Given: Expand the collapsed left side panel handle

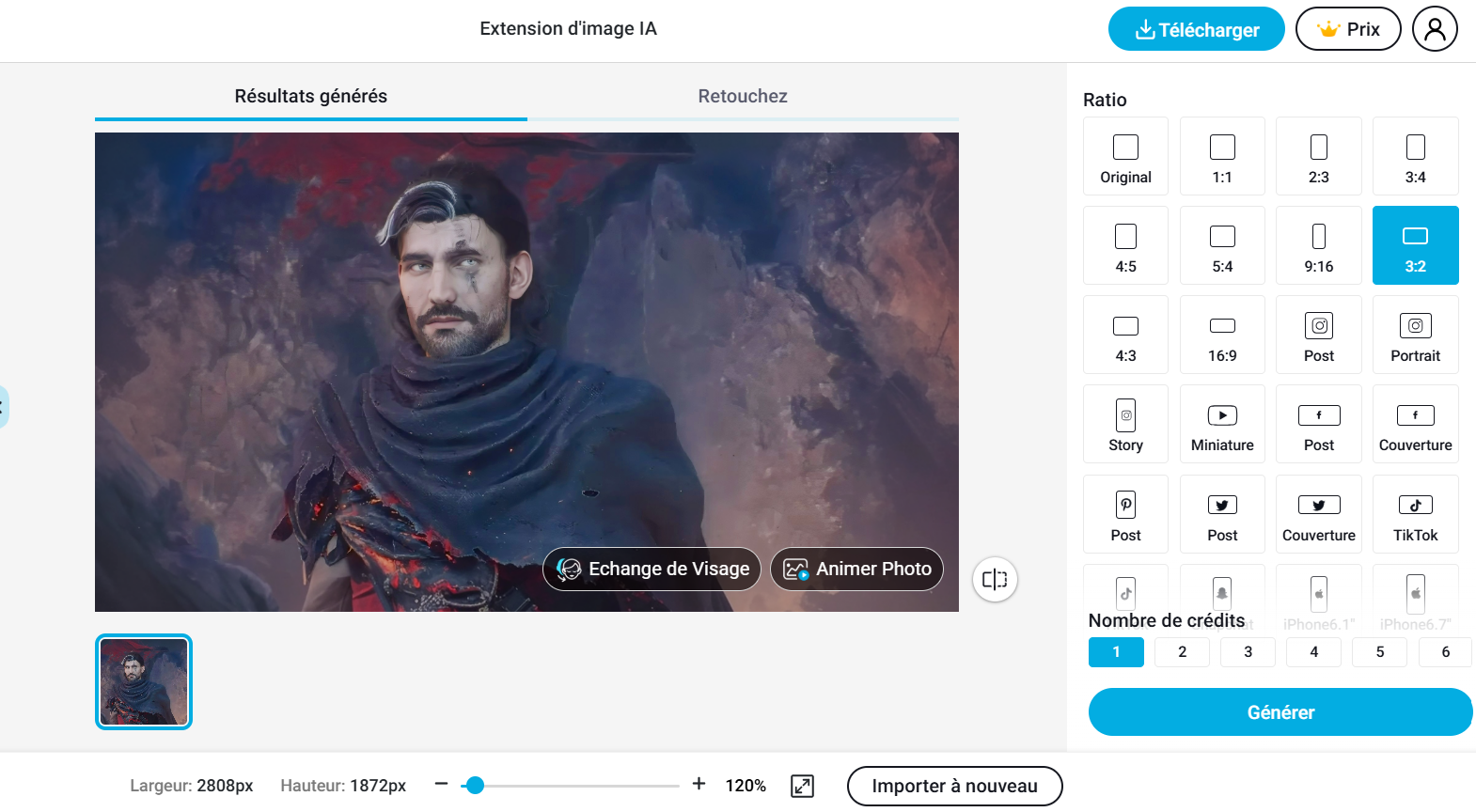Looking at the screenshot, I should 4,407.
